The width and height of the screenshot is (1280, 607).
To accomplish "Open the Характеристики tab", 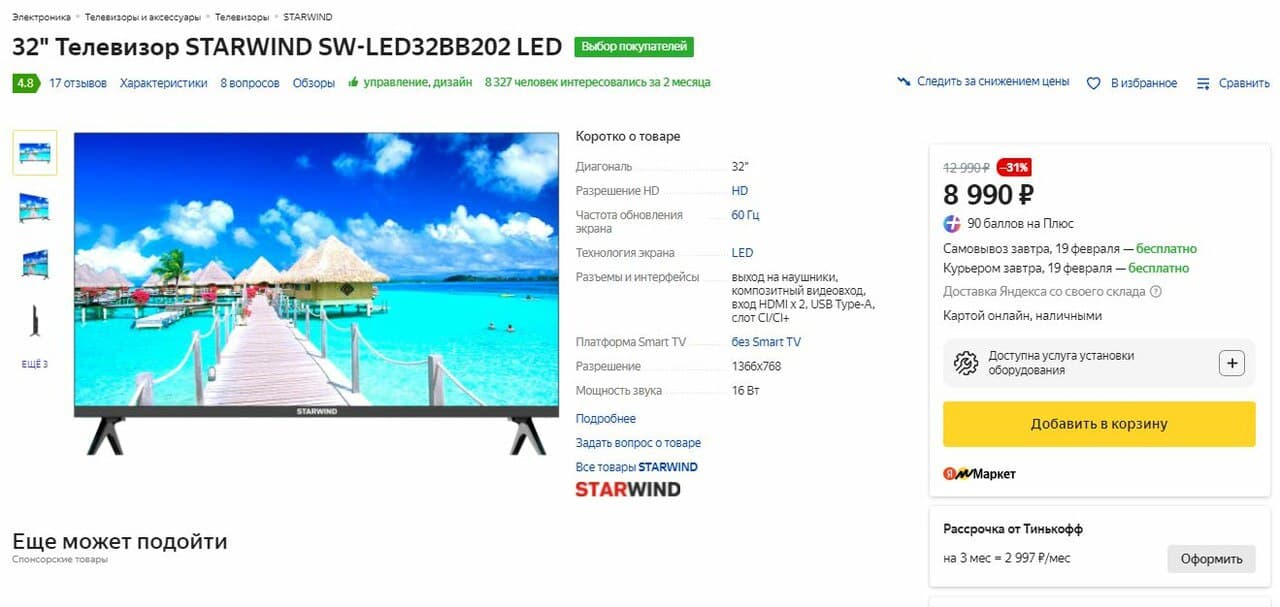I will 164,83.
